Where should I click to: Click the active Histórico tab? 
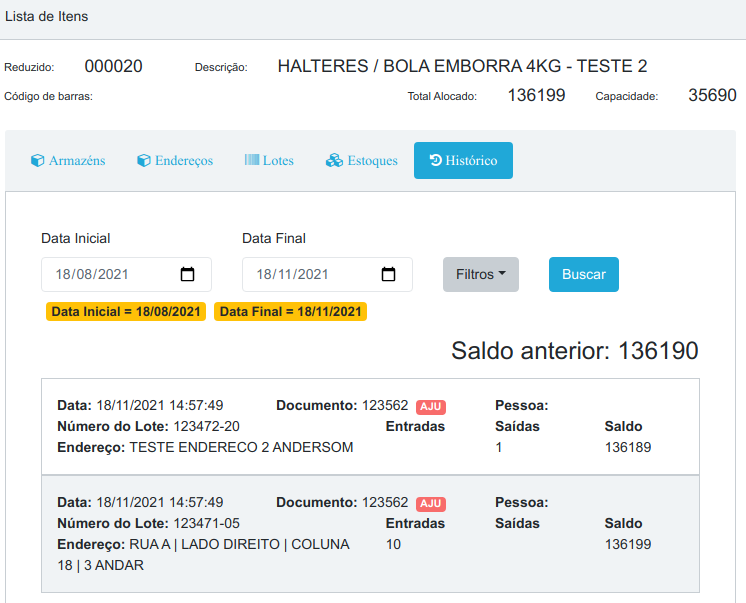pos(463,160)
